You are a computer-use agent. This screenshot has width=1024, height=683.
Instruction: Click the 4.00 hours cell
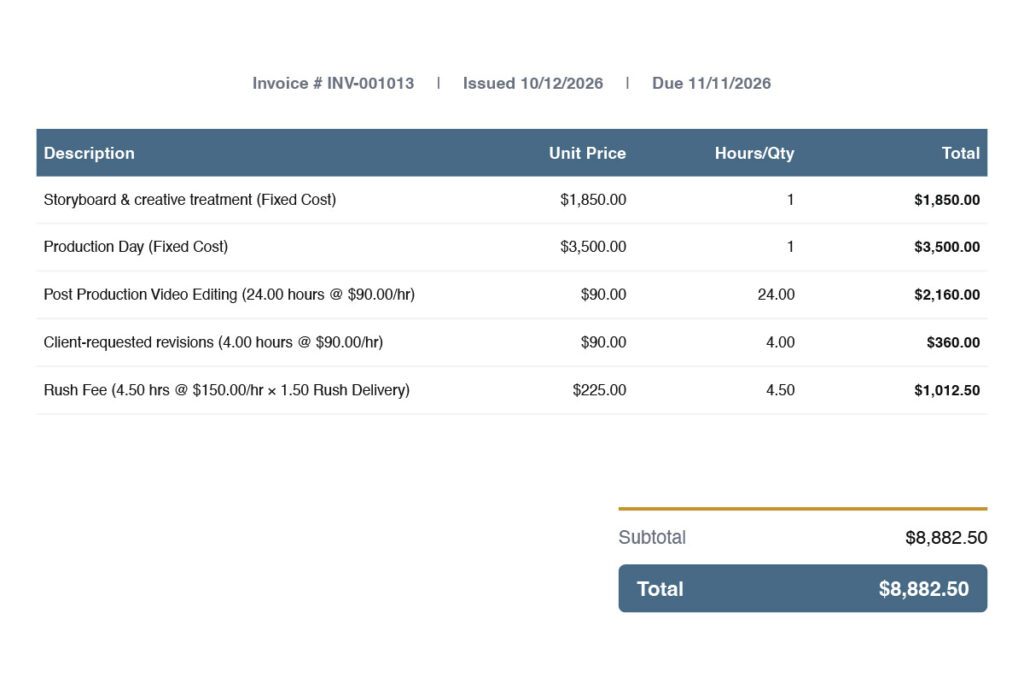tap(780, 342)
